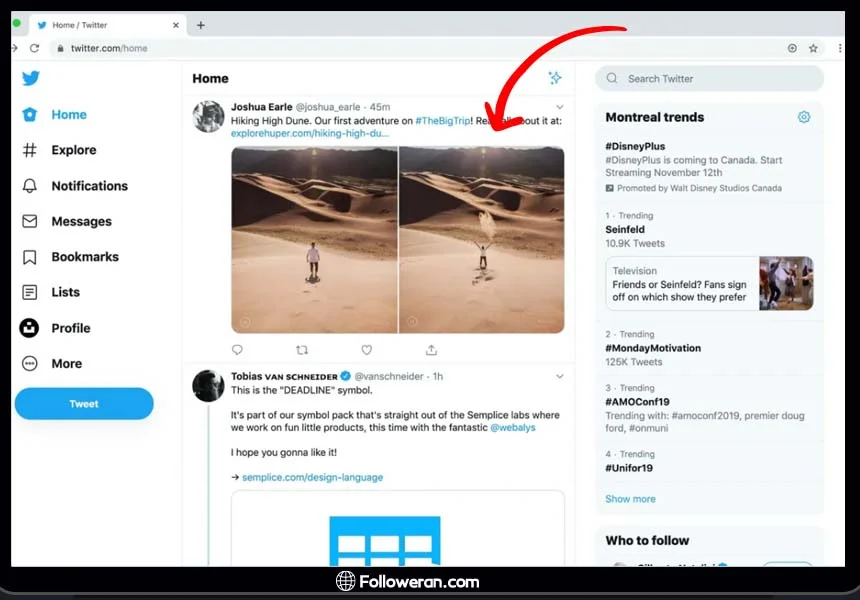Open the More menu in sidebar
Viewport: 860px width, 600px height.
pyautogui.click(x=66, y=364)
